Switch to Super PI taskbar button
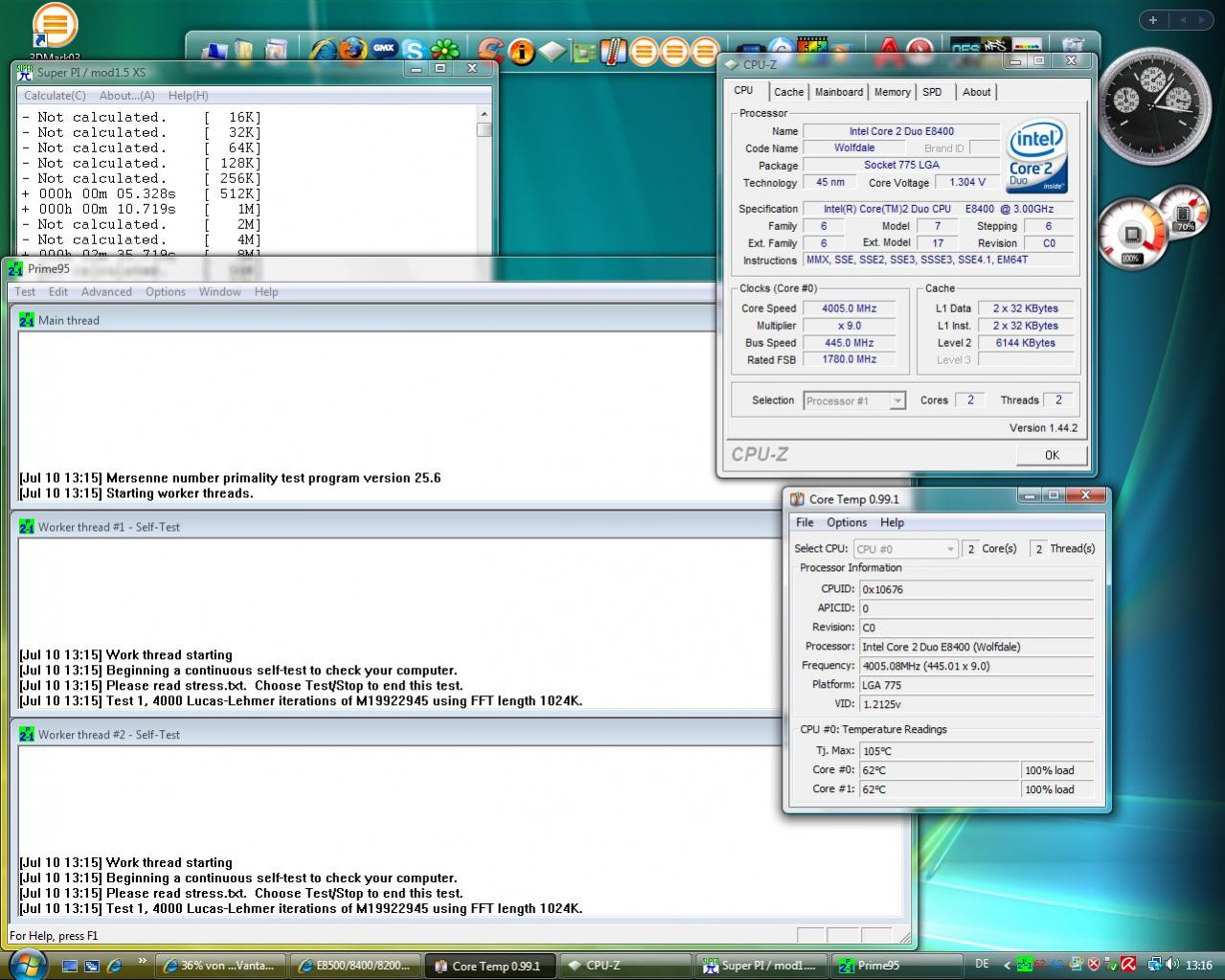1225x980 pixels. pos(760,966)
